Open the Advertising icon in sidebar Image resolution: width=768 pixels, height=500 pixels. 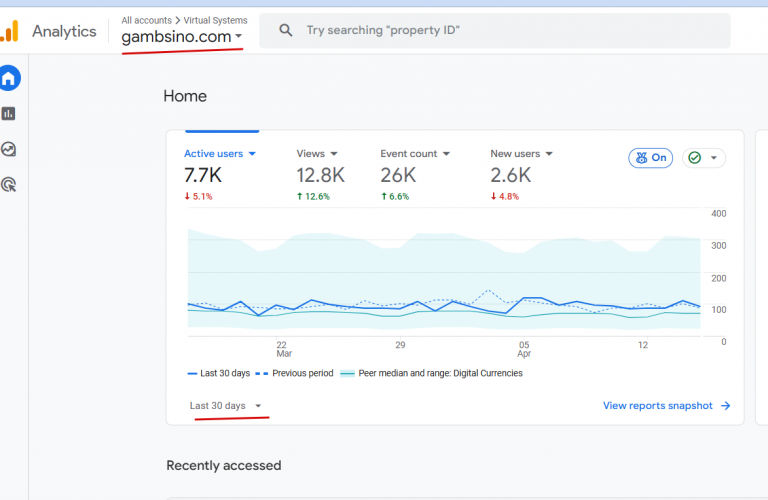tap(9, 184)
